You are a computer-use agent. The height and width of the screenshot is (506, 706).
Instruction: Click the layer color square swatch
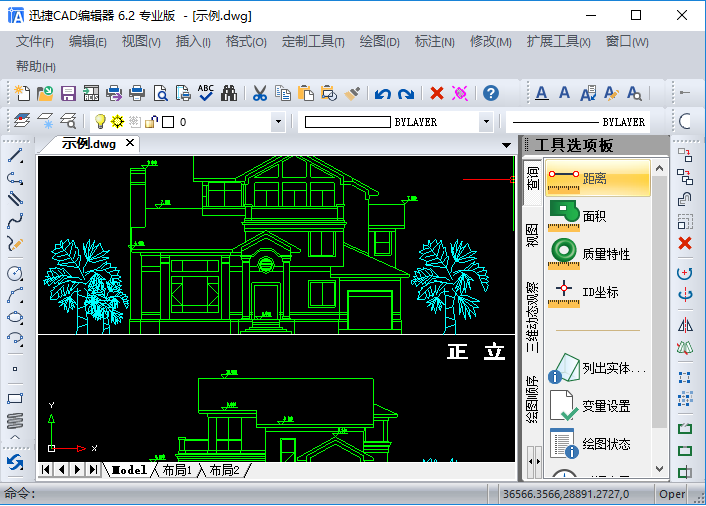(x=168, y=122)
